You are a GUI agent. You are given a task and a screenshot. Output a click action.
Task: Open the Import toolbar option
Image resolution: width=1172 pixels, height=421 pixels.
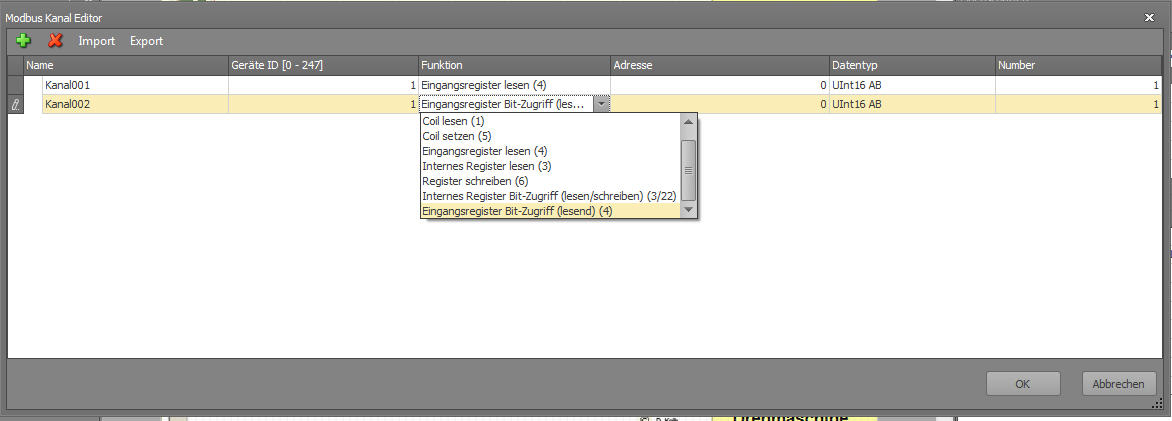[96, 41]
